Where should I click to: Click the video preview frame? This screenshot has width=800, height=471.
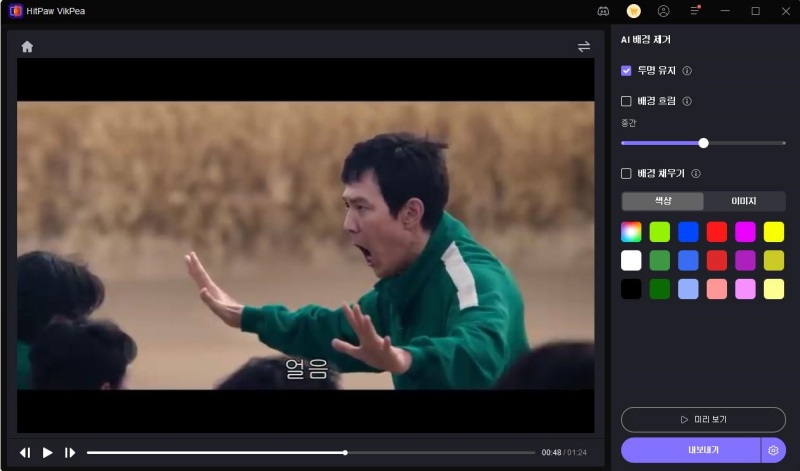click(x=306, y=245)
